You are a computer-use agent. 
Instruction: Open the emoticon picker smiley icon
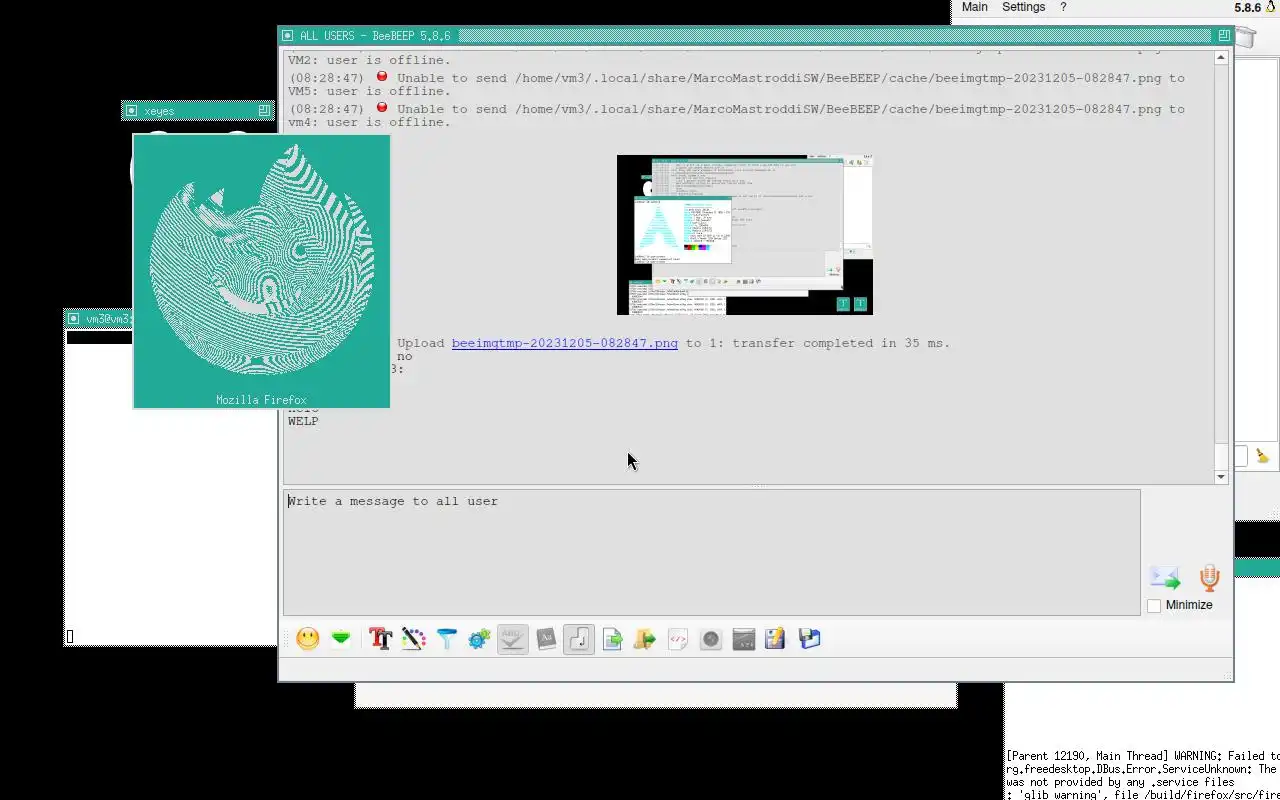point(308,639)
